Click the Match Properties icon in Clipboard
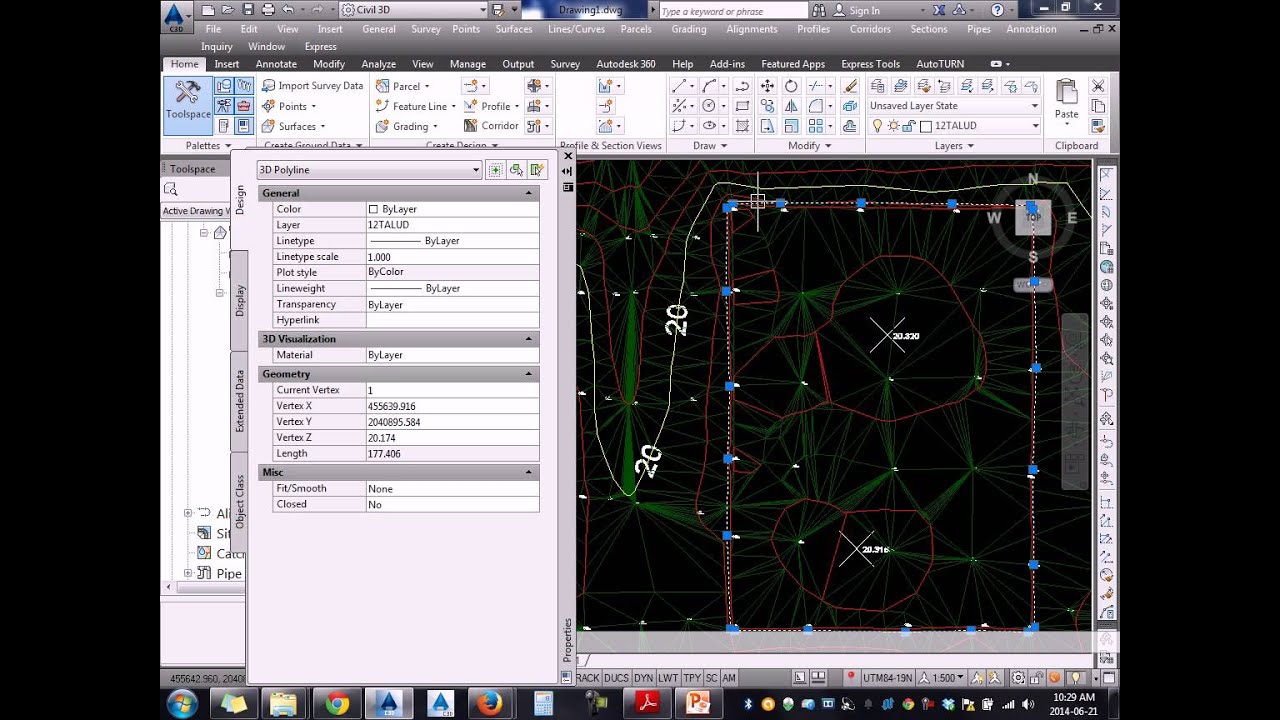Screen dimensions: 1280x720 tap(1098, 126)
